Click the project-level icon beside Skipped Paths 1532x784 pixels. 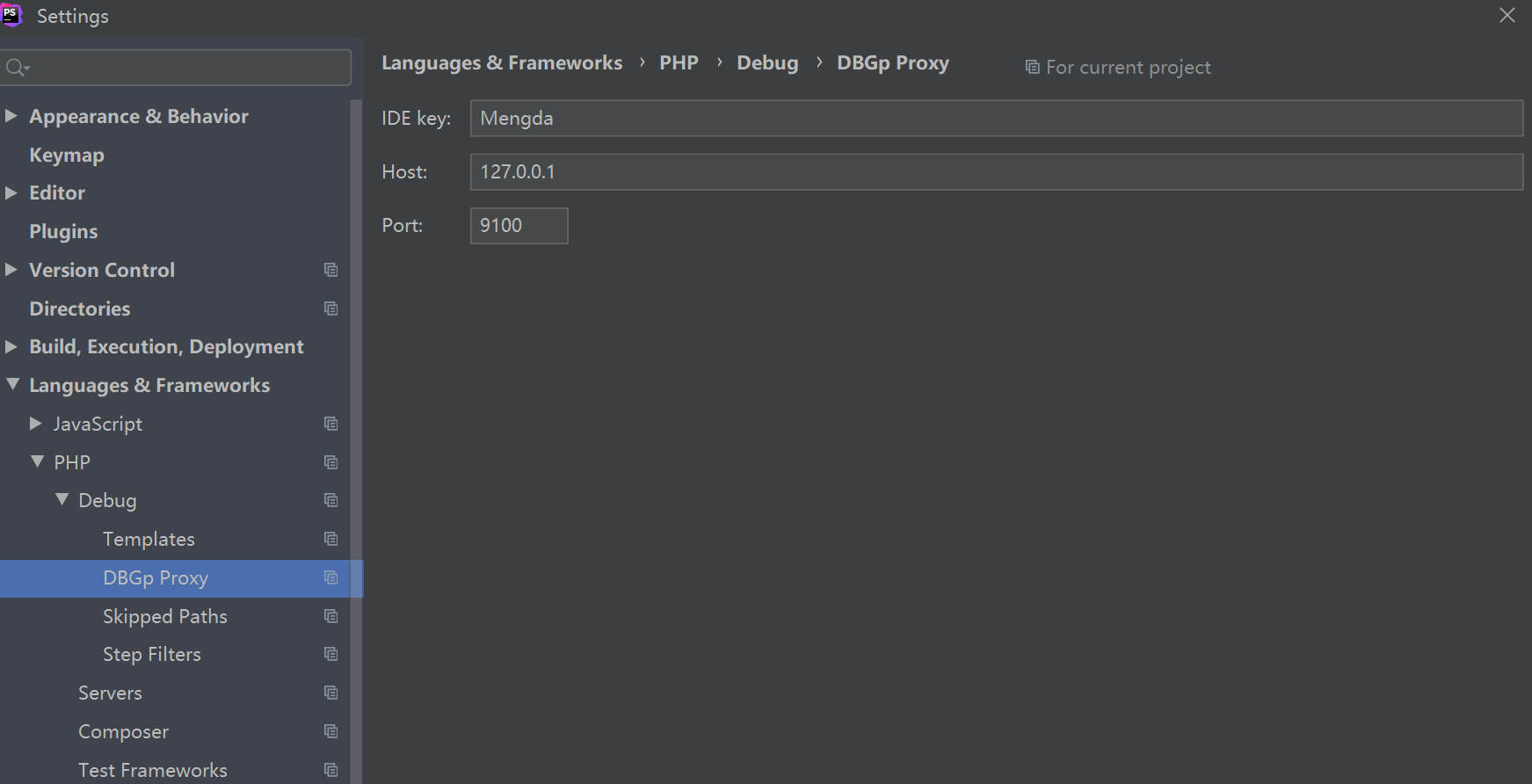[x=330, y=616]
